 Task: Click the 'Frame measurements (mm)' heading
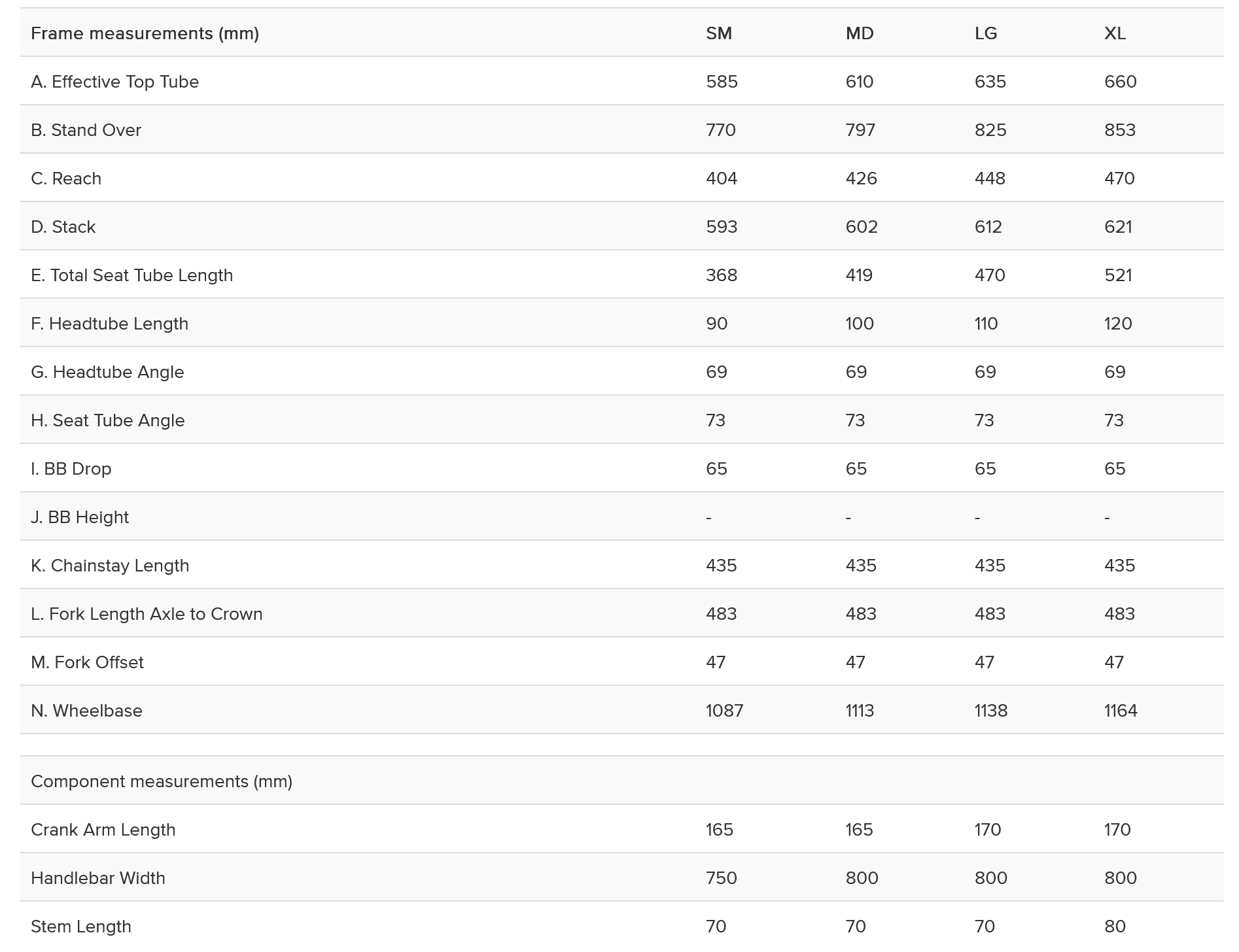point(145,33)
